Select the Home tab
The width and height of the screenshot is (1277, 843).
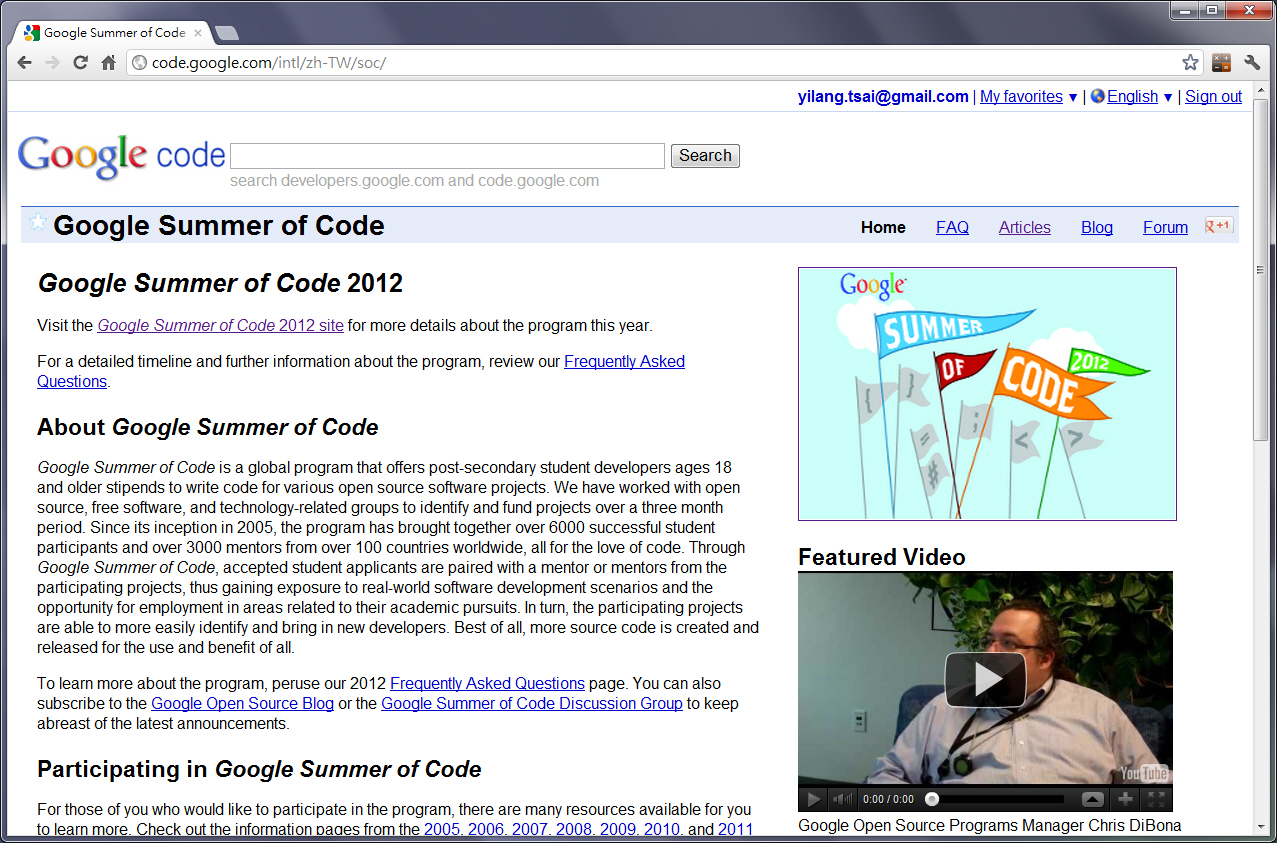[x=883, y=227]
